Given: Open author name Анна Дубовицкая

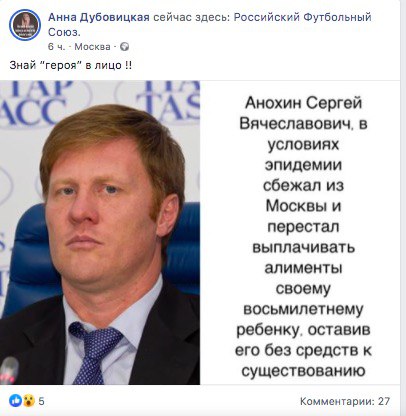Looking at the screenshot, I should [99, 17].
